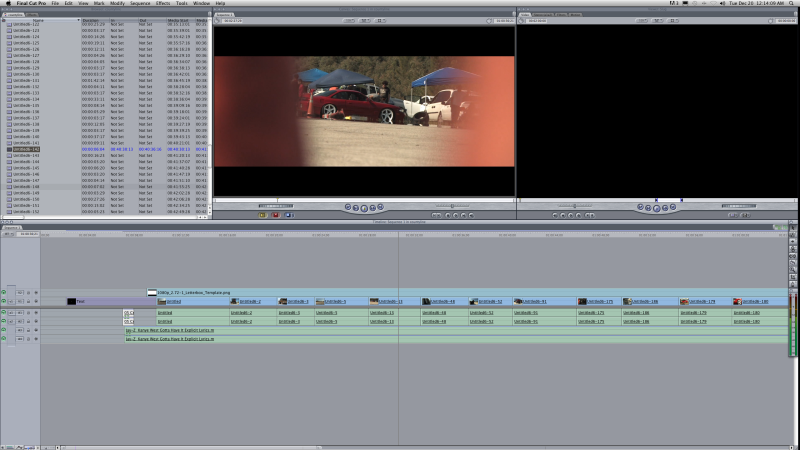Open the Effects menu

coord(163,3)
